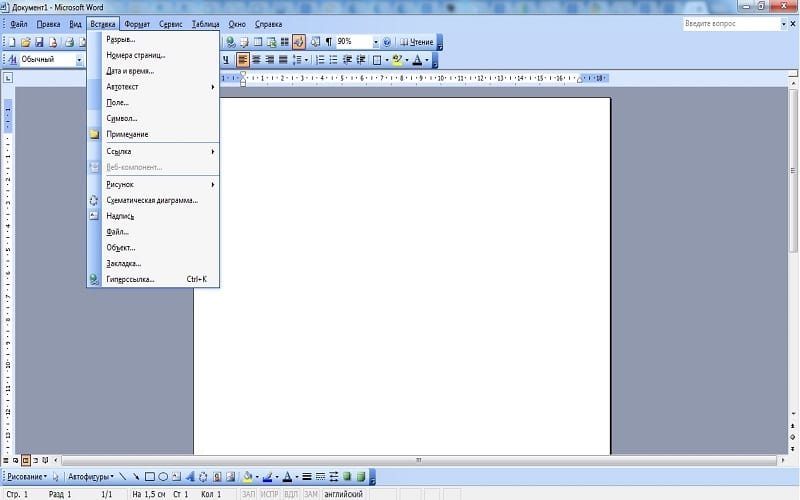Select the Arrow drawing tool
Viewport: 800px width, 500px height.
(136, 477)
